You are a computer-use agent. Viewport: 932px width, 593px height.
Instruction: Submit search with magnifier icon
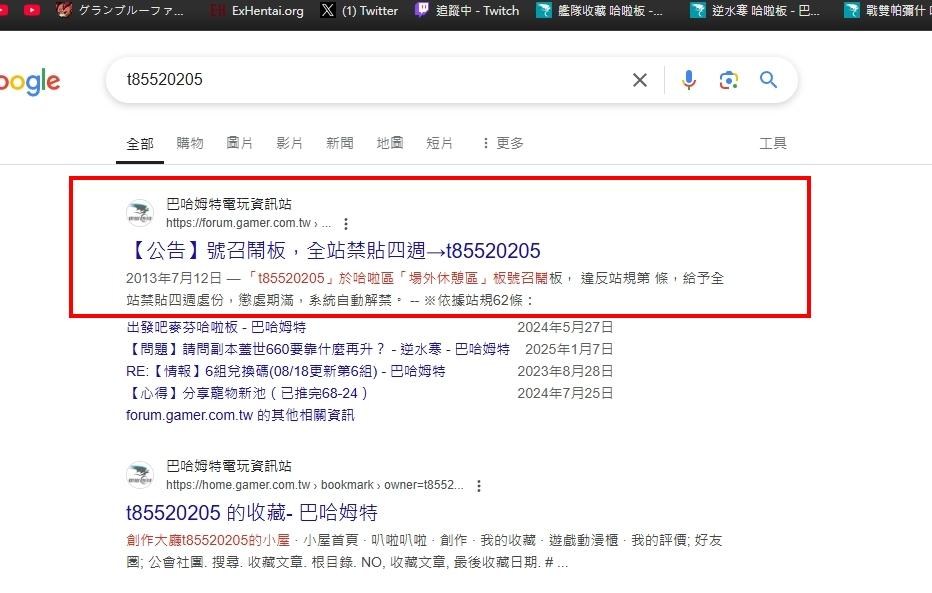click(768, 80)
